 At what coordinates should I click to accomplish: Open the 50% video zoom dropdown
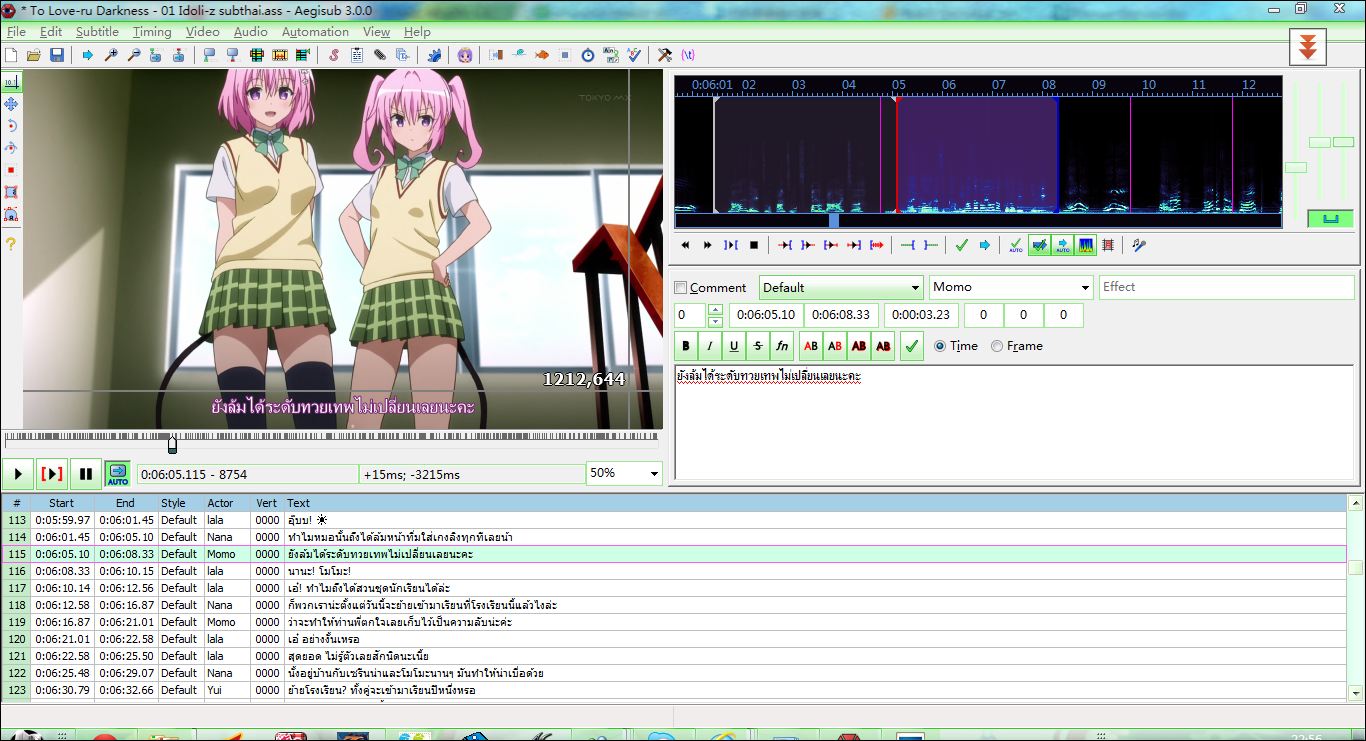click(624, 473)
